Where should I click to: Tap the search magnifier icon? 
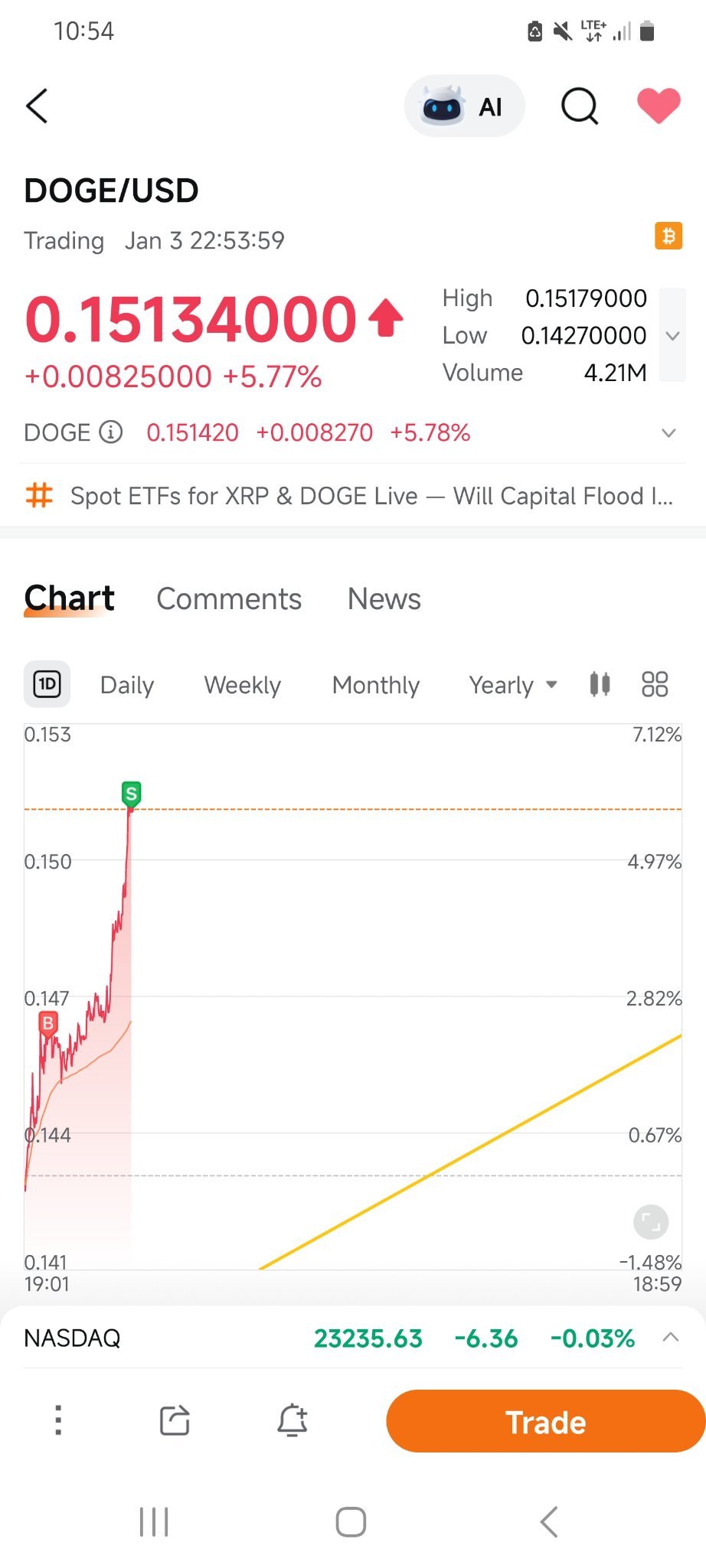point(580,106)
